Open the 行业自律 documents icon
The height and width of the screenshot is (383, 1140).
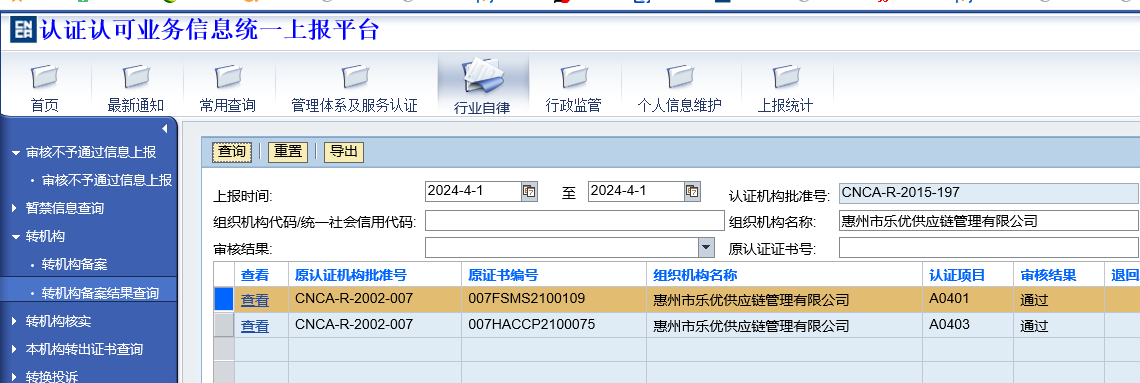[x=483, y=76]
